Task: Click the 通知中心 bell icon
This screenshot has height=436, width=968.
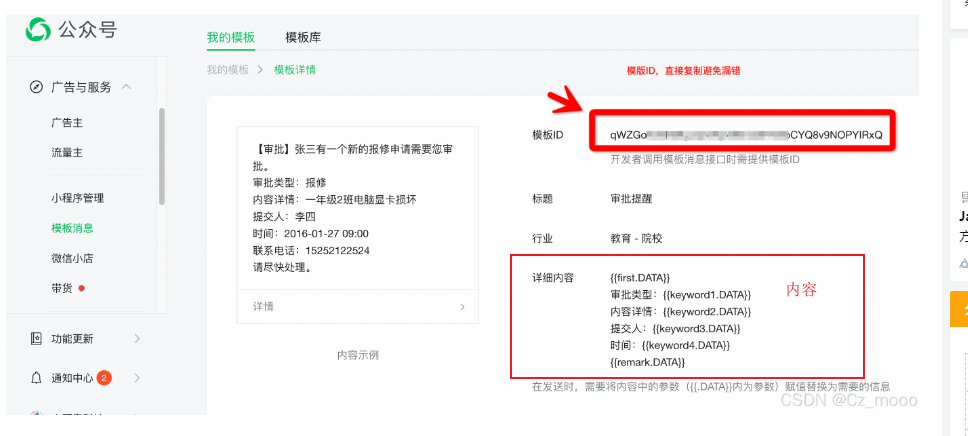Action: coord(36,377)
